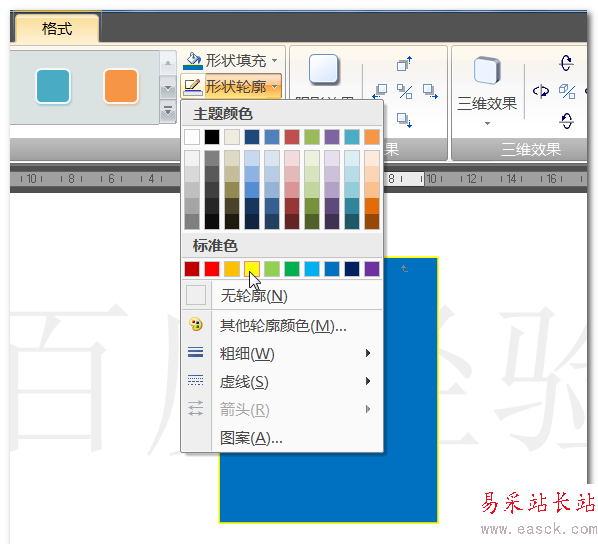Click the dashed lines icon
Viewport: 598px width, 544px height.
pyautogui.click(x=196, y=380)
